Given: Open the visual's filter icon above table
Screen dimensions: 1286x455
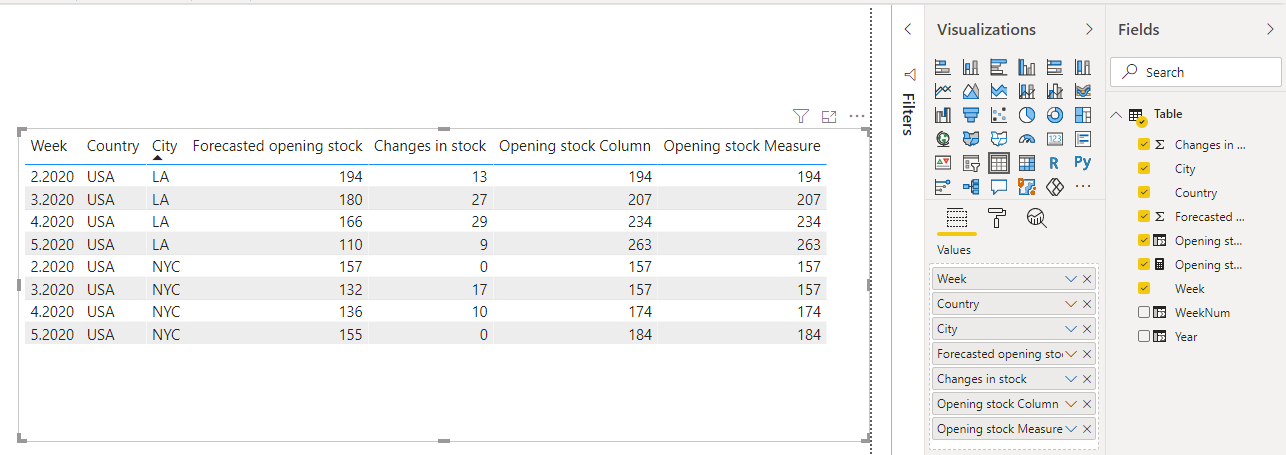Looking at the screenshot, I should click(800, 117).
